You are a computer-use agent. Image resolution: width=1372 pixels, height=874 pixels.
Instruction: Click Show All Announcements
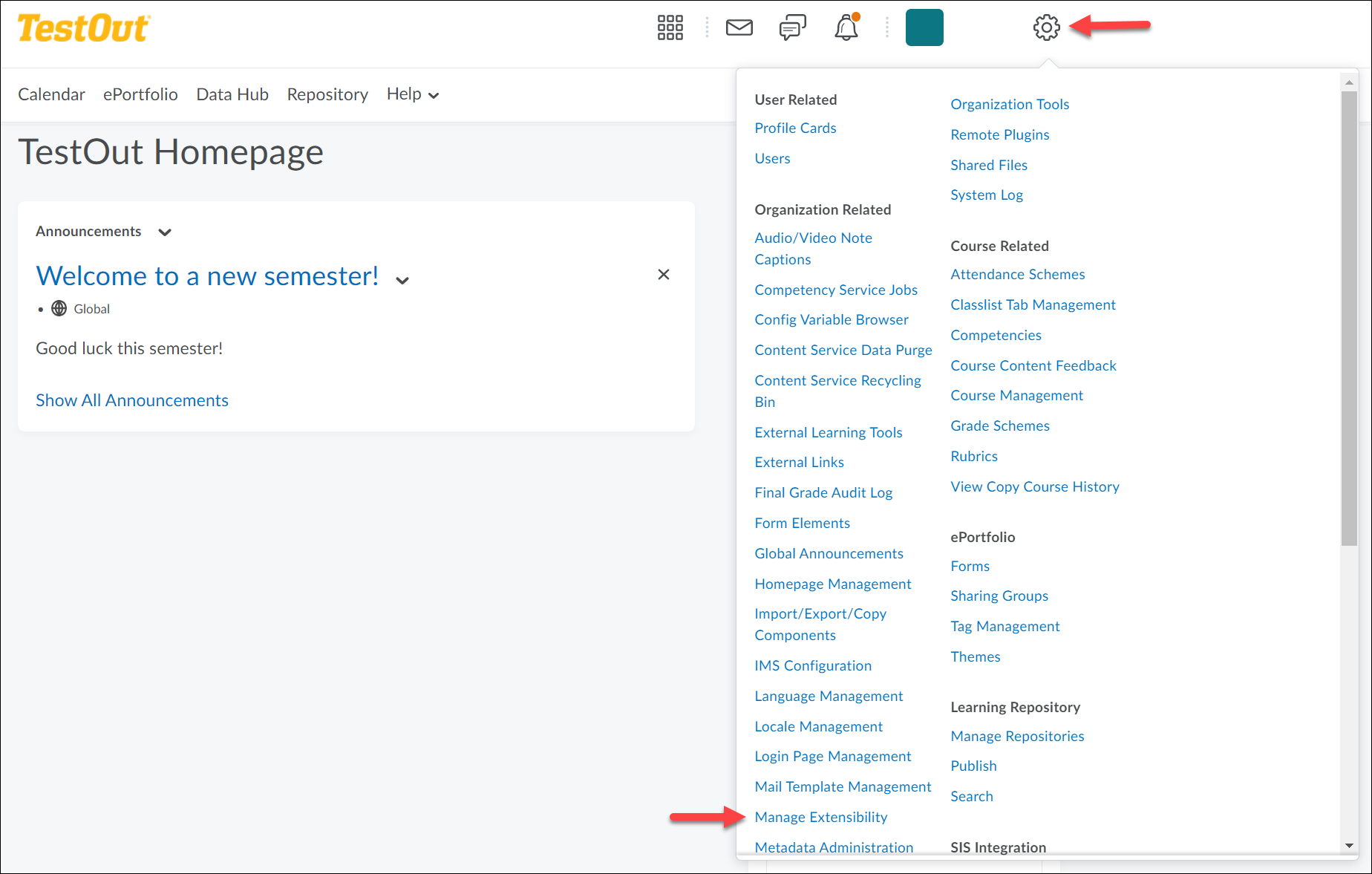tap(131, 400)
